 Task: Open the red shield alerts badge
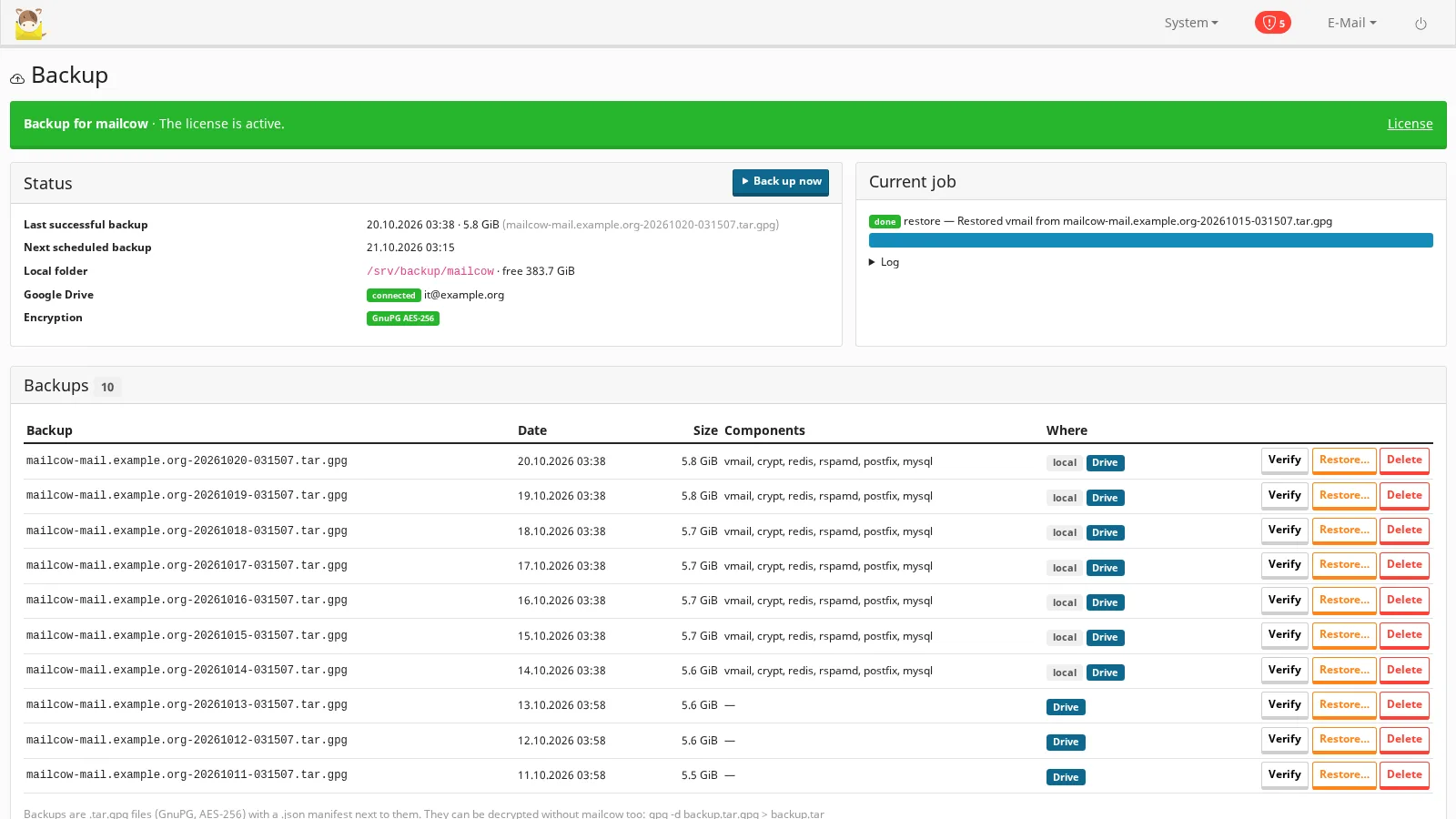(x=1272, y=23)
